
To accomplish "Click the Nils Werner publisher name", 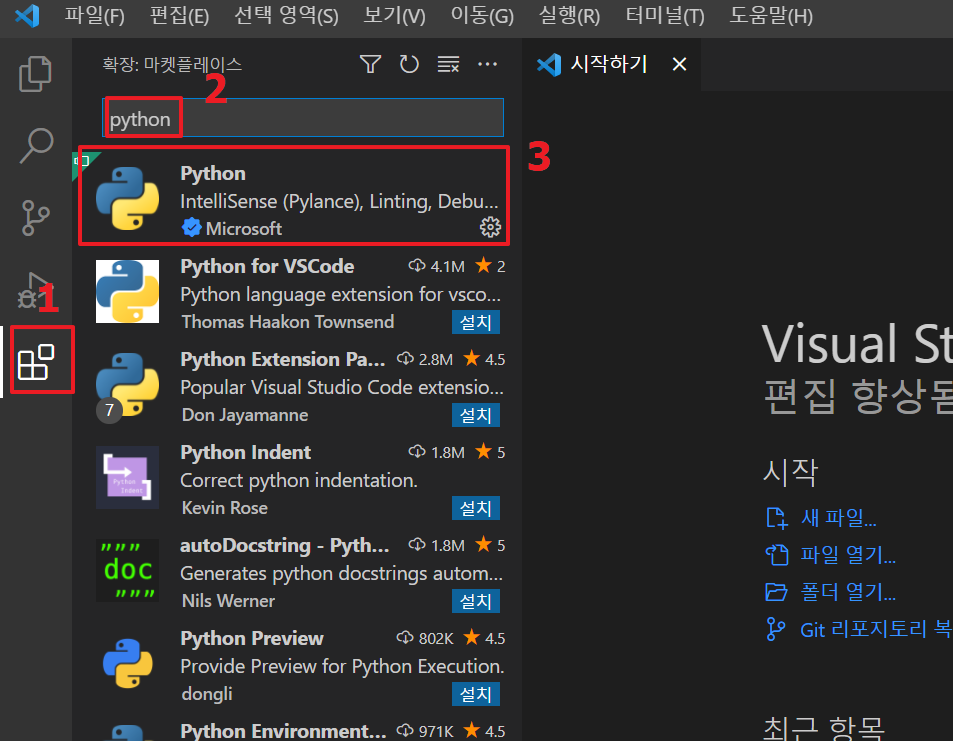I will (x=229, y=601).
